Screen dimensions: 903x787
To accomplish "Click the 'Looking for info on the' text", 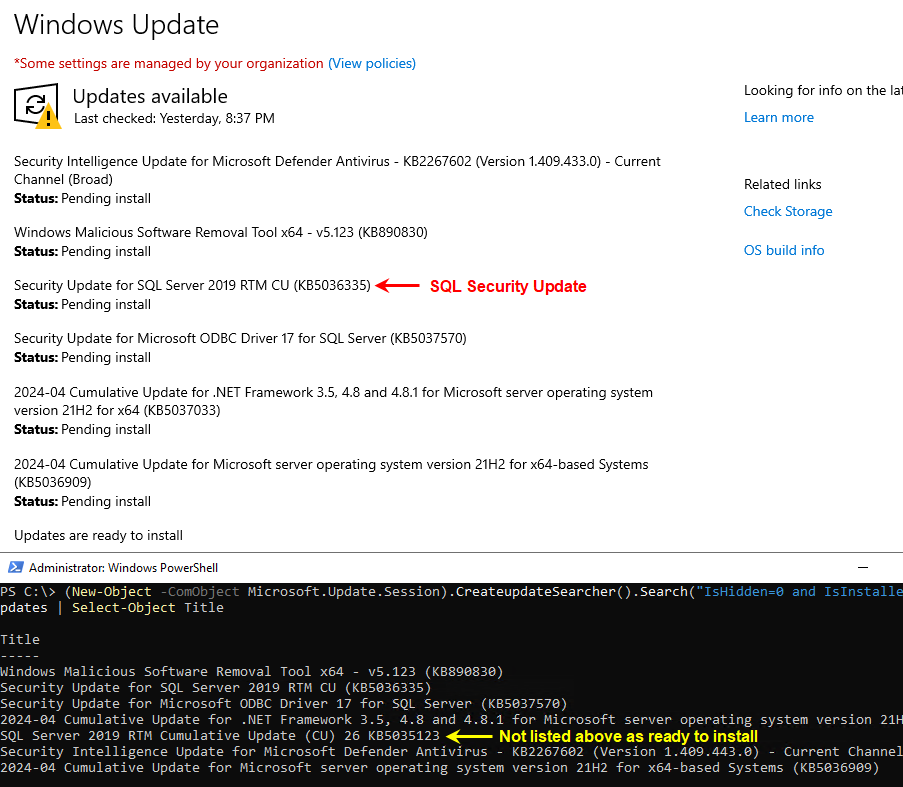I will (824, 90).
